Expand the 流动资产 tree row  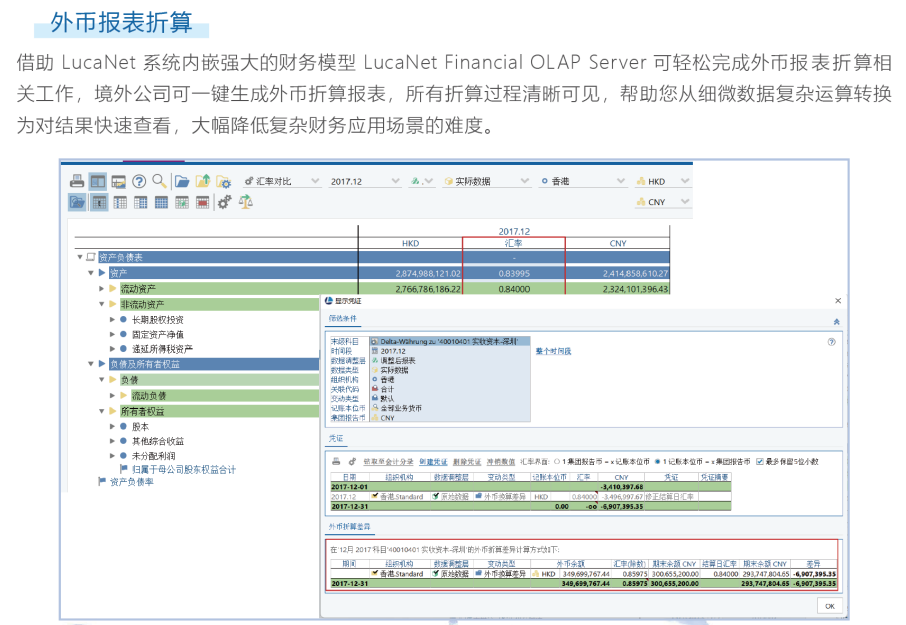pyautogui.click(x=101, y=288)
